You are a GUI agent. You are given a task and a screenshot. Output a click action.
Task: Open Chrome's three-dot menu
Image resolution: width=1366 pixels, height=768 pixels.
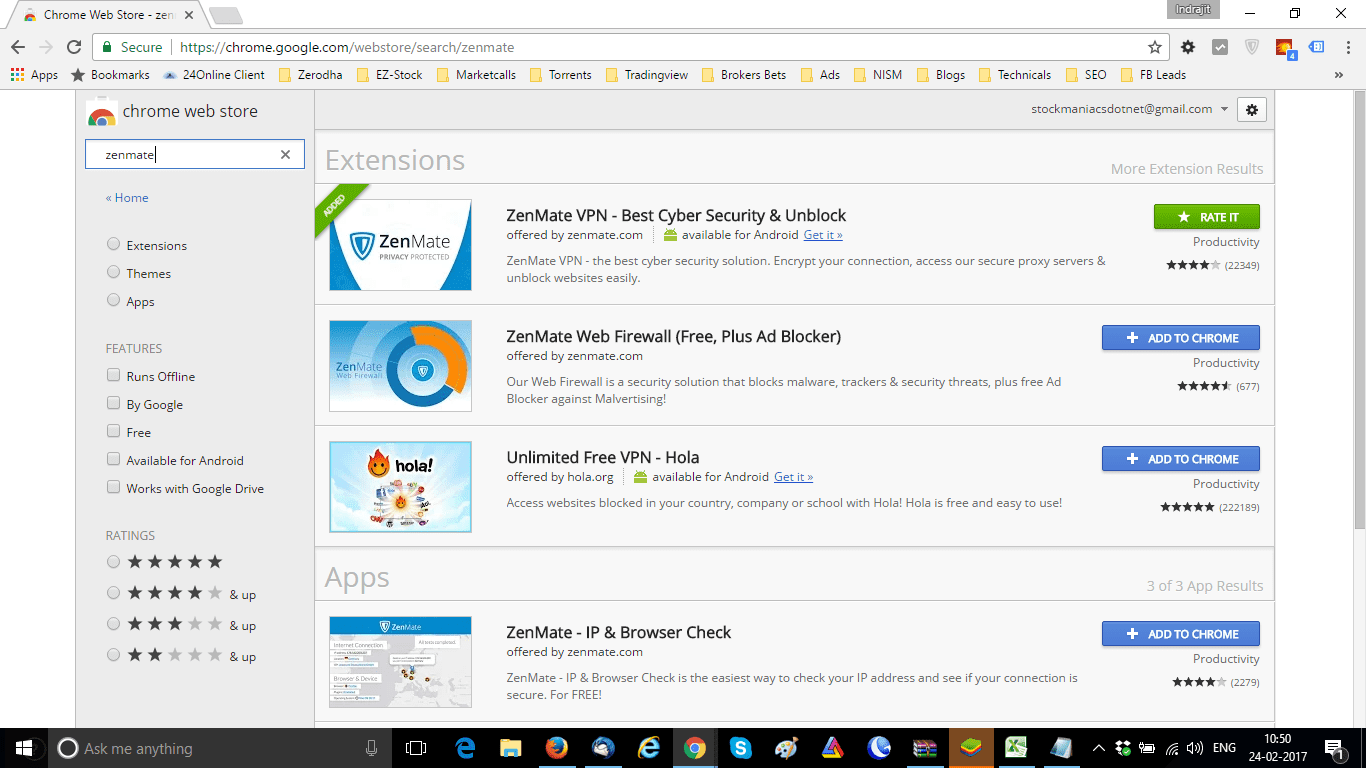tap(1347, 47)
